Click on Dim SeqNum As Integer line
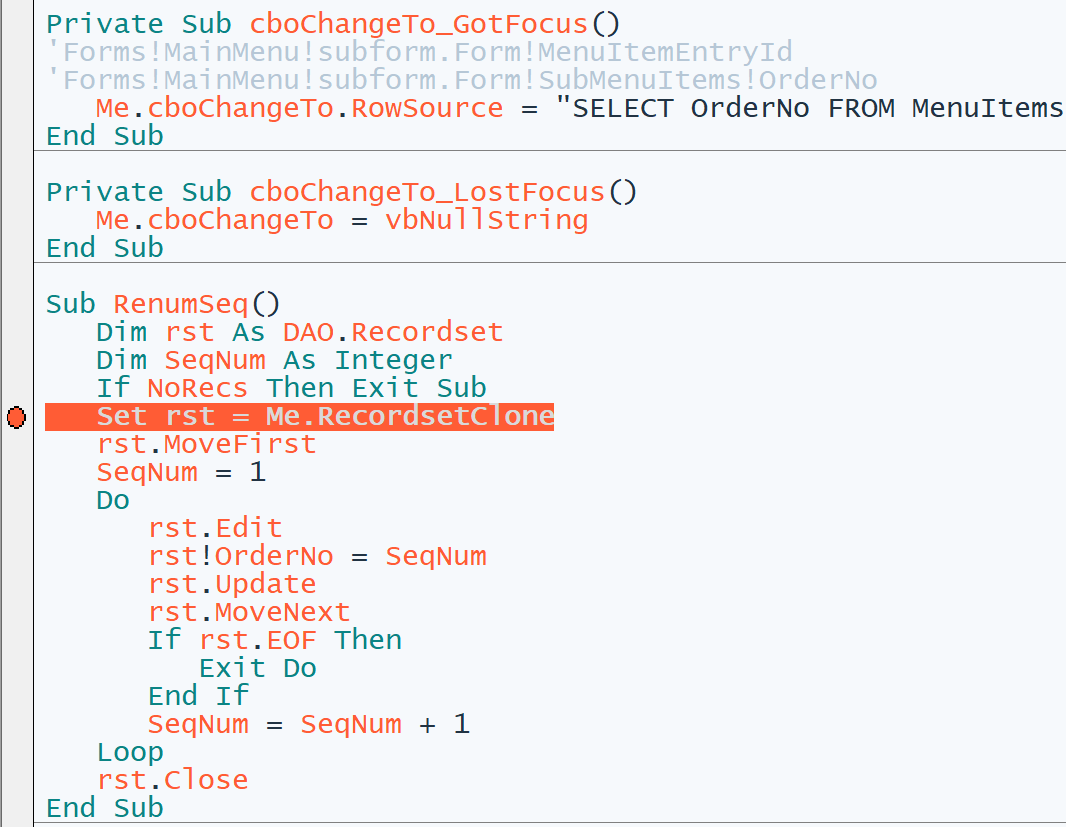The height and width of the screenshot is (827, 1066). (274, 360)
